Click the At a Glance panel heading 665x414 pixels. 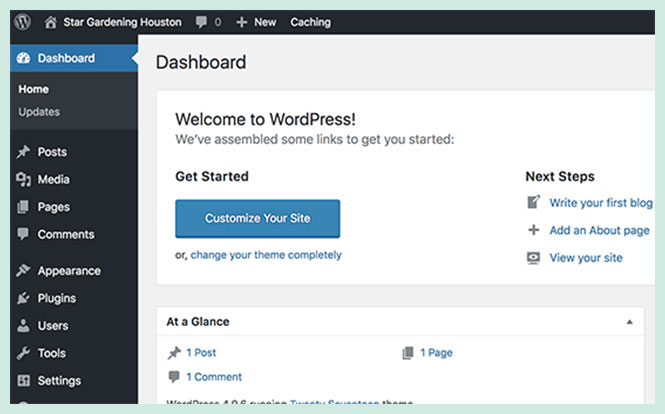(198, 322)
